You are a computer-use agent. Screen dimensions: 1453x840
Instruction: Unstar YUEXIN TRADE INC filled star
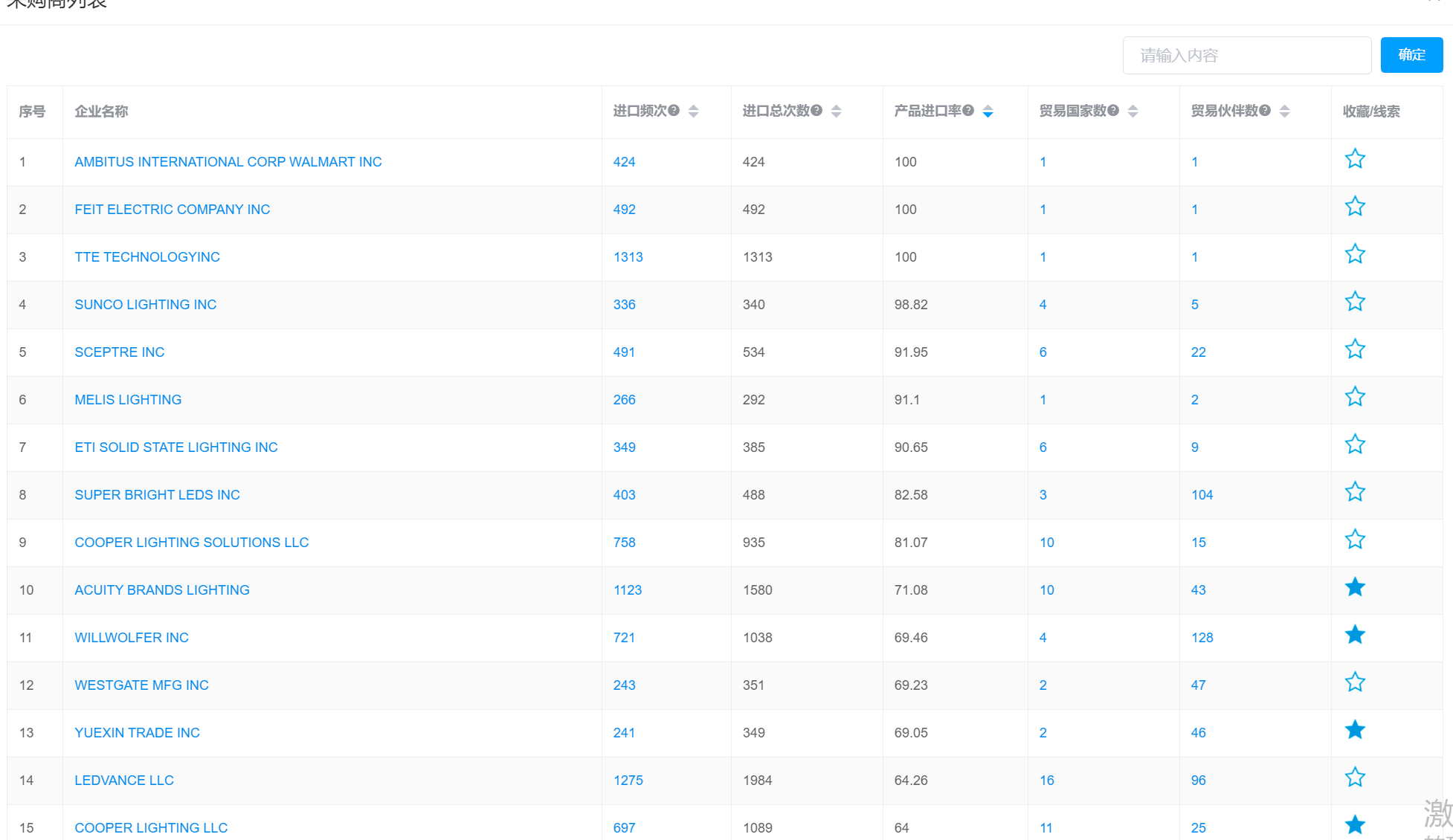pyautogui.click(x=1355, y=730)
